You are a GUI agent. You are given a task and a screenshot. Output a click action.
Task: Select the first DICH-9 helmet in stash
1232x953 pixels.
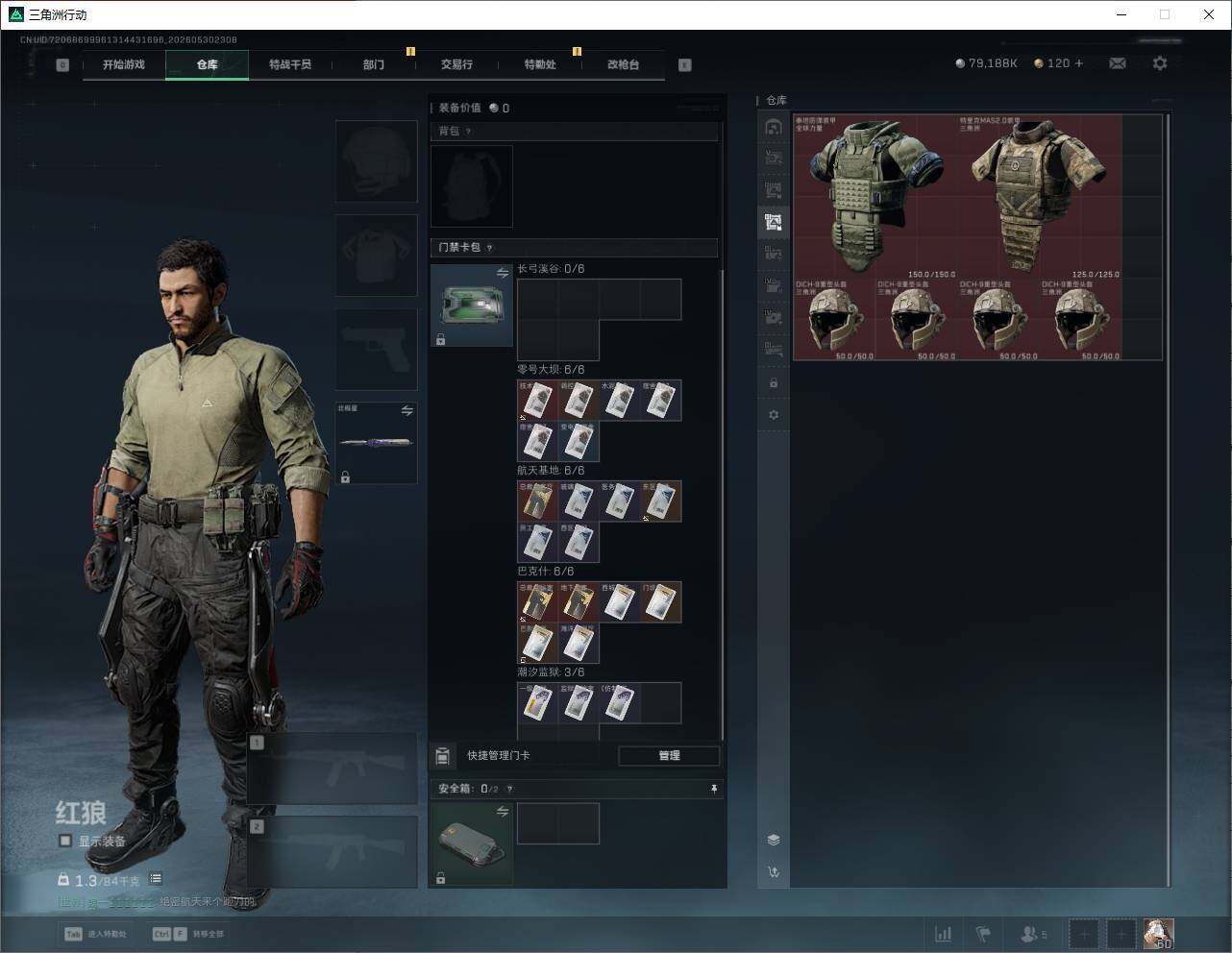[834, 320]
